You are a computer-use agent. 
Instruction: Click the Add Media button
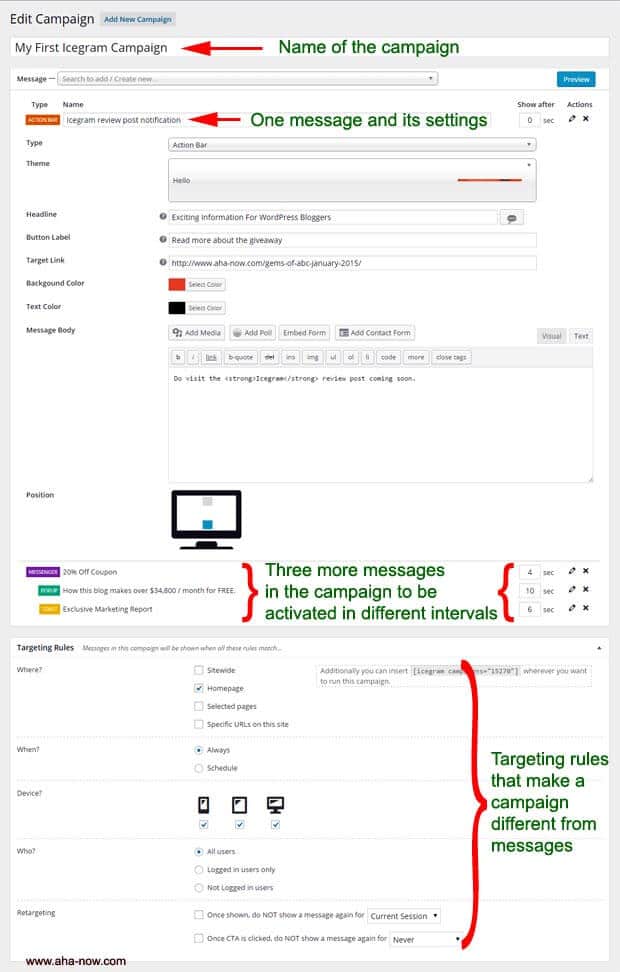point(197,333)
